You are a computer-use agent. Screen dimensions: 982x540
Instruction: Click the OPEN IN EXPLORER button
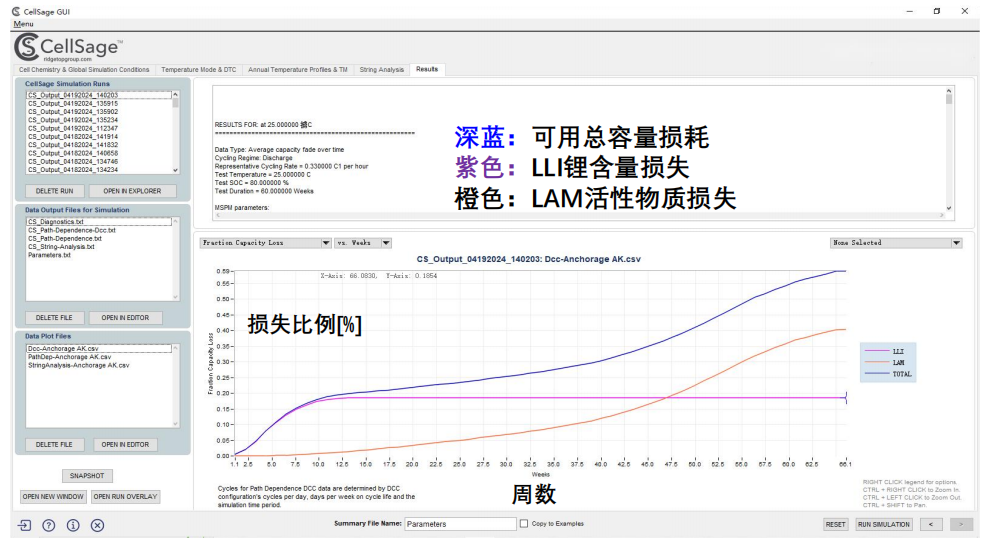(x=132, y=191)
